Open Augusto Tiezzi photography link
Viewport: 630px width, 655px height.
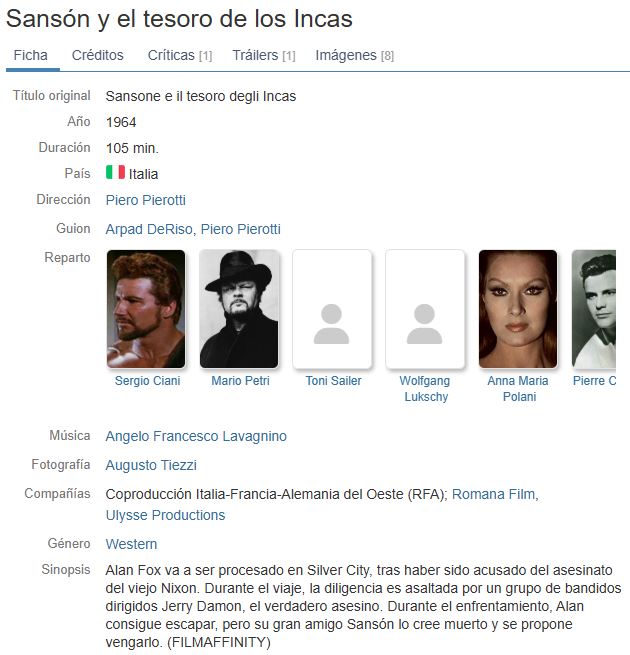coord(151,465)
